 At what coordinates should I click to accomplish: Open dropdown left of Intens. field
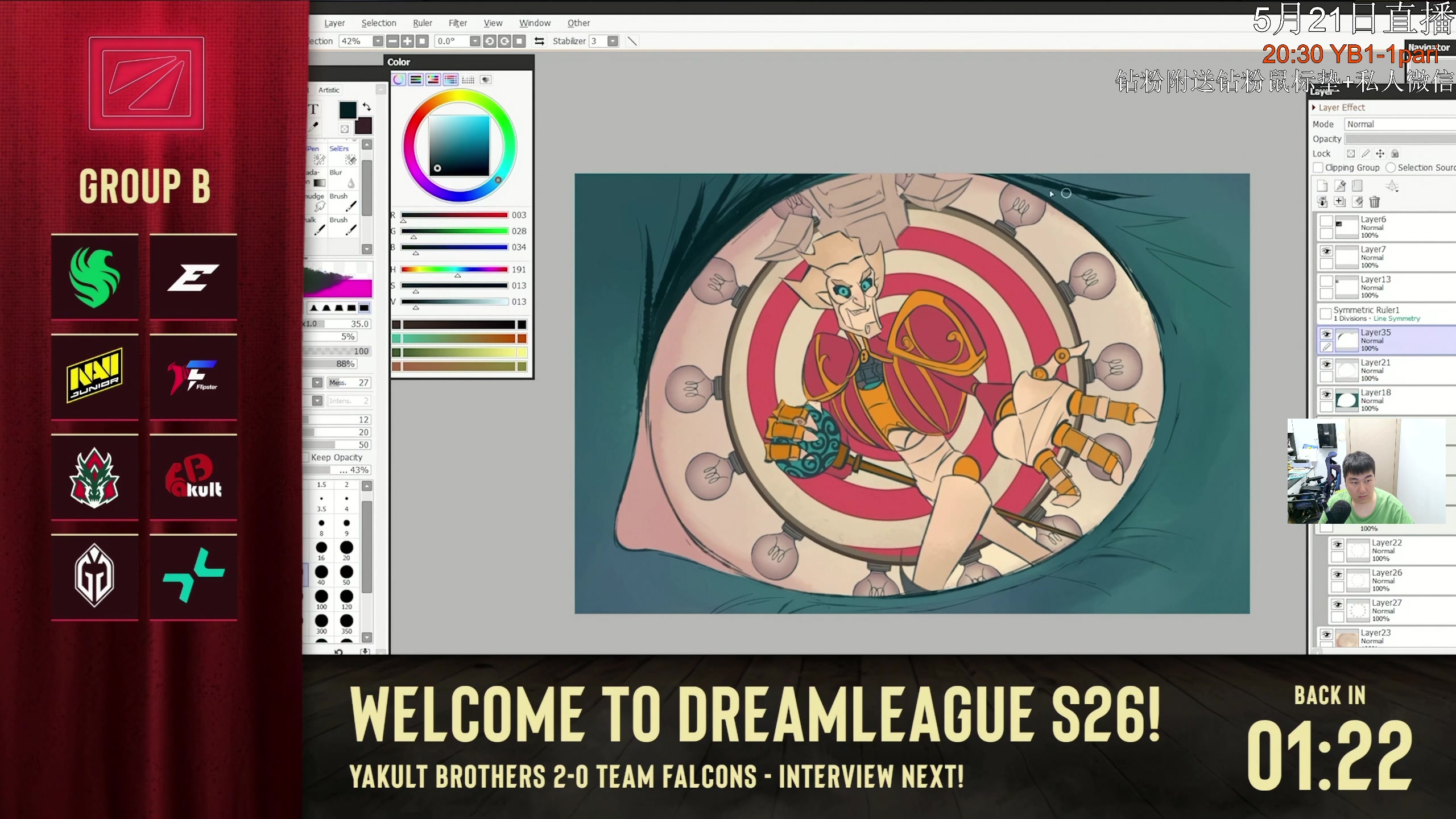tap(317, 401)
